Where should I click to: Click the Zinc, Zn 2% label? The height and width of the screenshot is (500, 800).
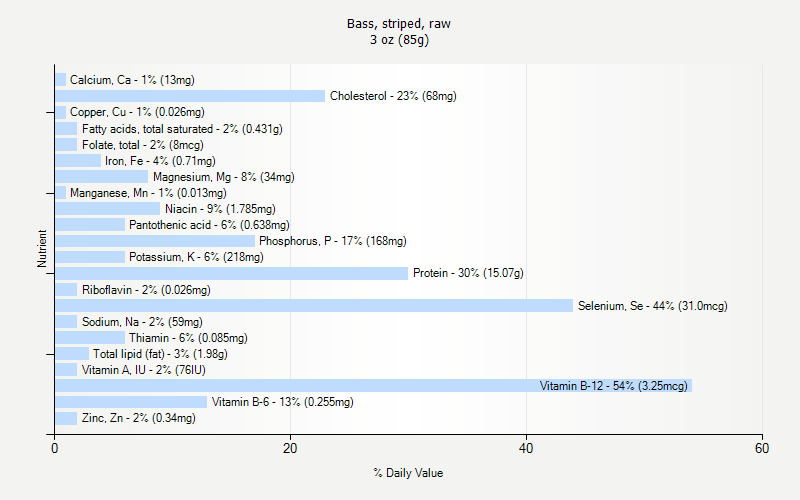(x=139, y=418)
